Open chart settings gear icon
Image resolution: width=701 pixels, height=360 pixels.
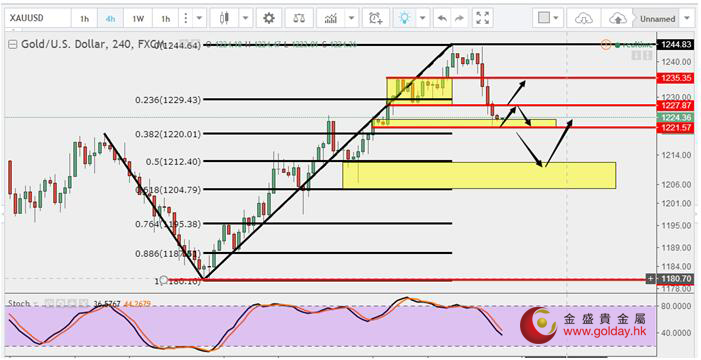point(269,18)
